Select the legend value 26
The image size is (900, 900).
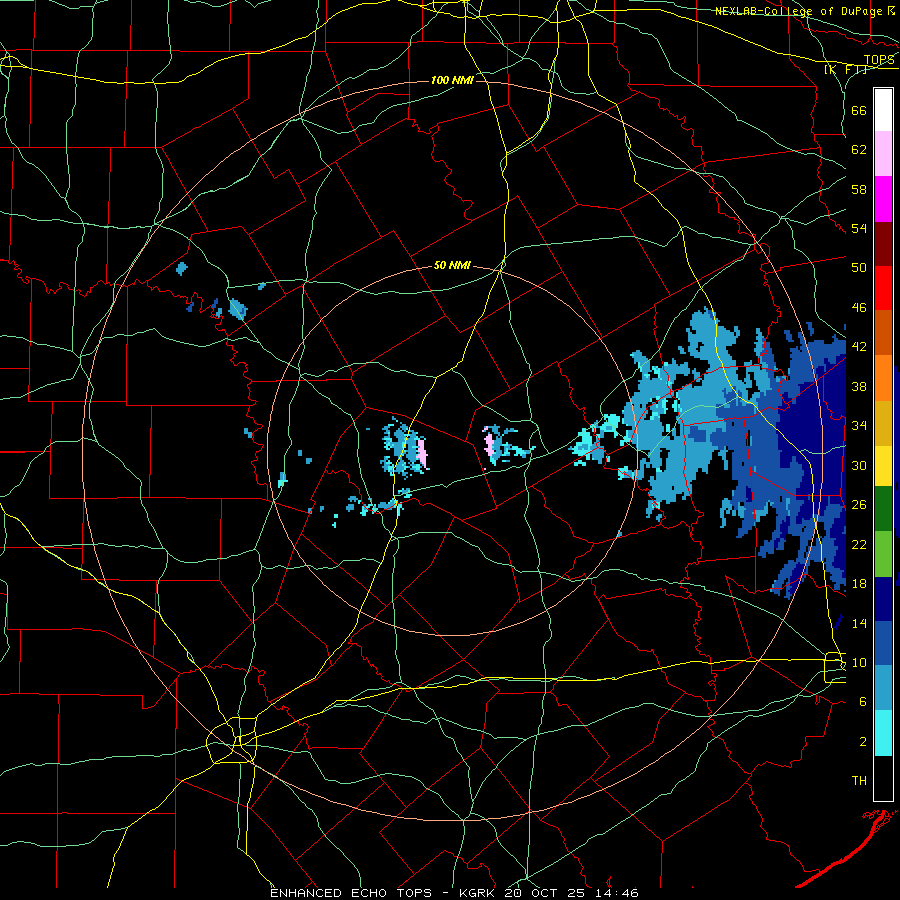point(859,505)
